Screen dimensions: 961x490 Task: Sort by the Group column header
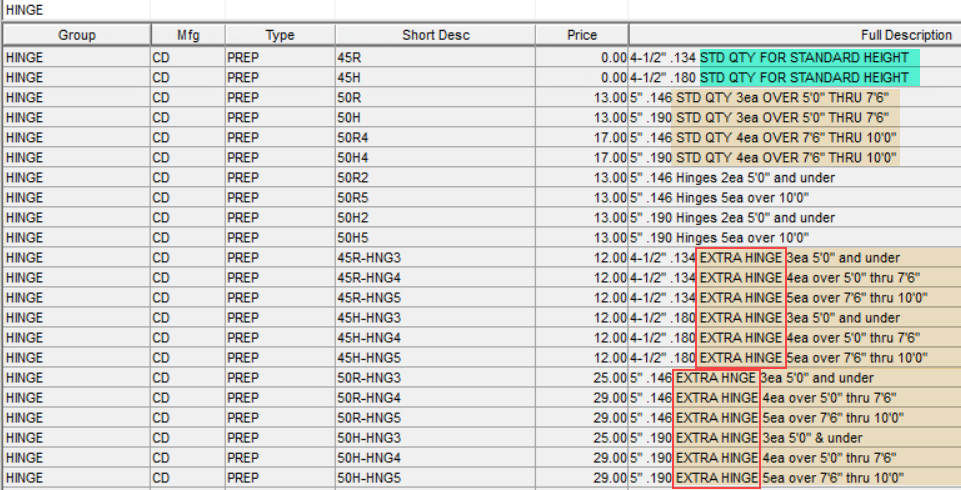[x=76, y=35]
